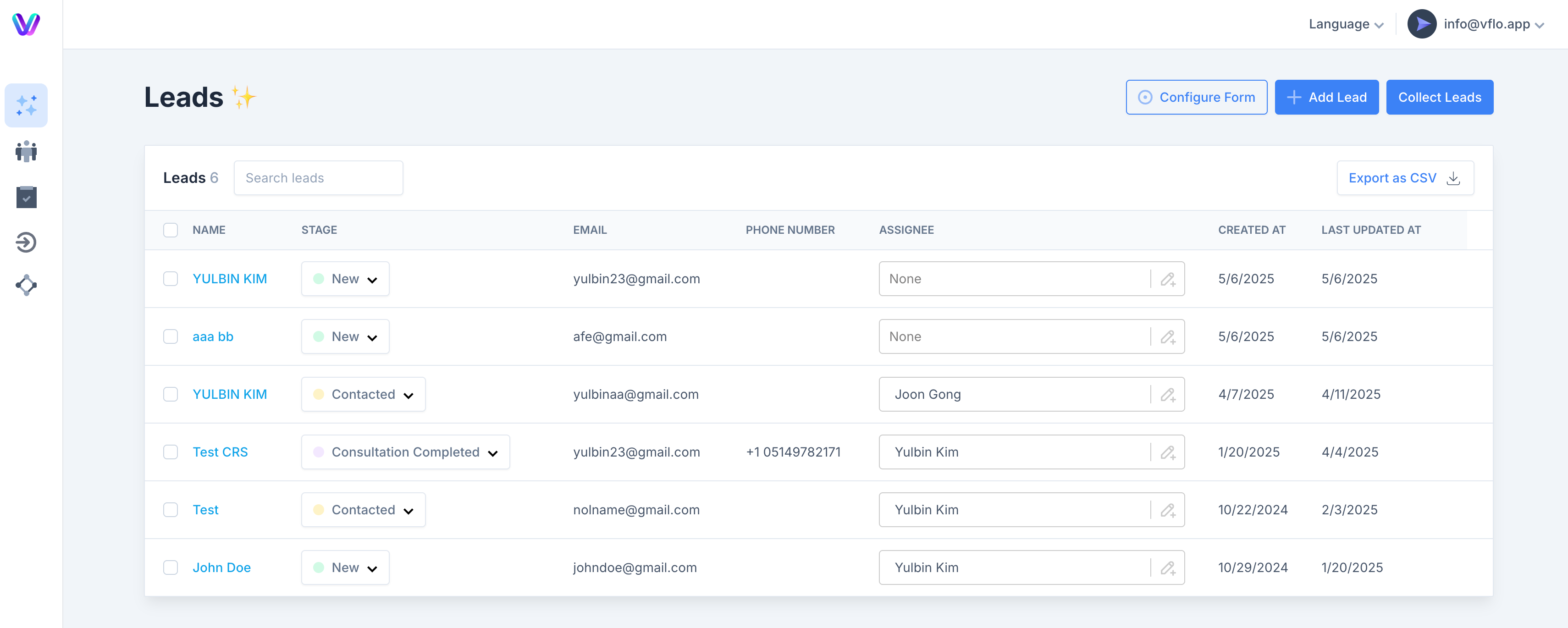Viewport: 1568px width, 628px height.
Task: Open the sign-in arrow icon in the sidebar
Action: 26,242
